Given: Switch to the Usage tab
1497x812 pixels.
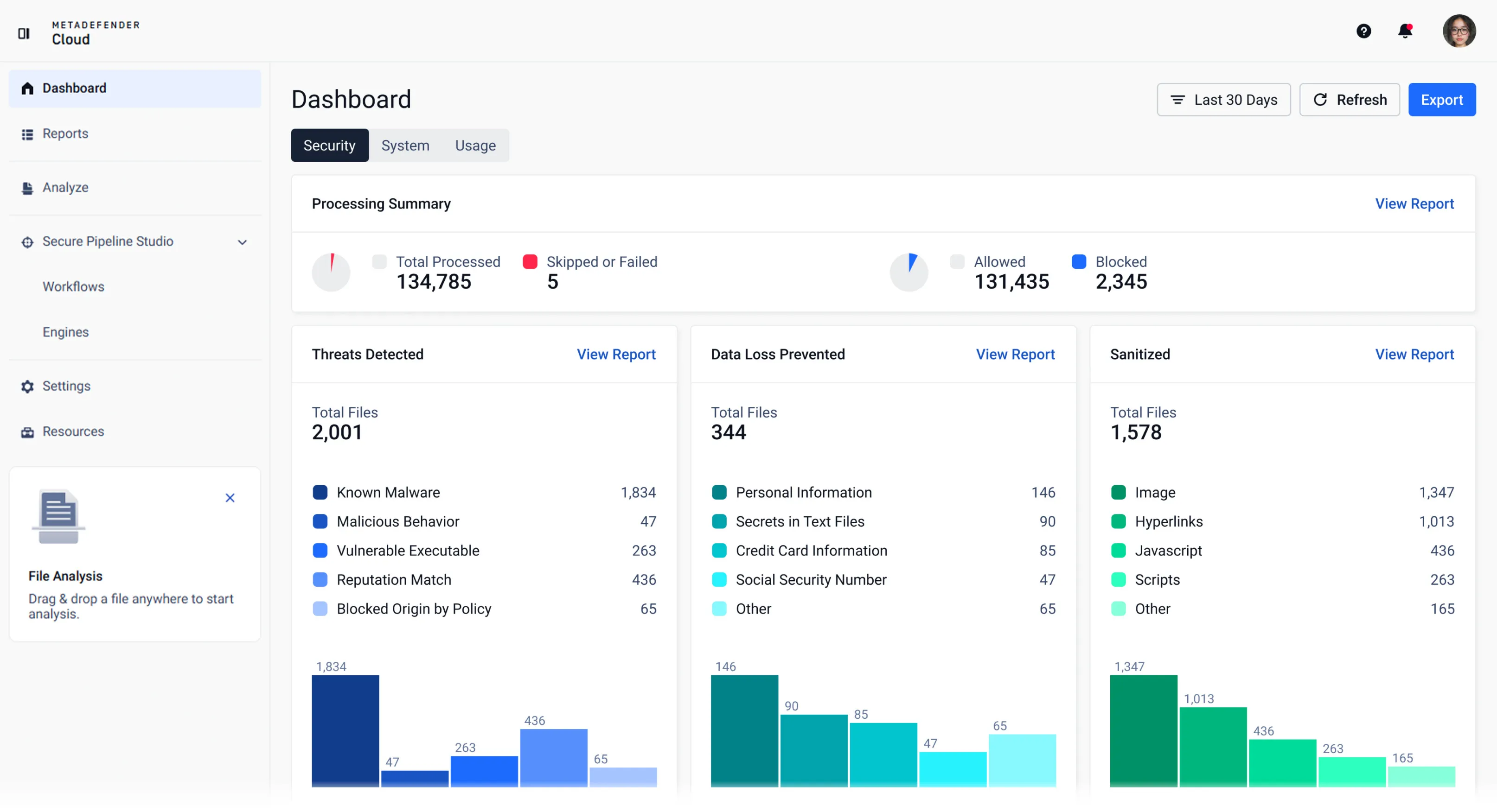Looking at the screenshot, I should pos(475,145).
